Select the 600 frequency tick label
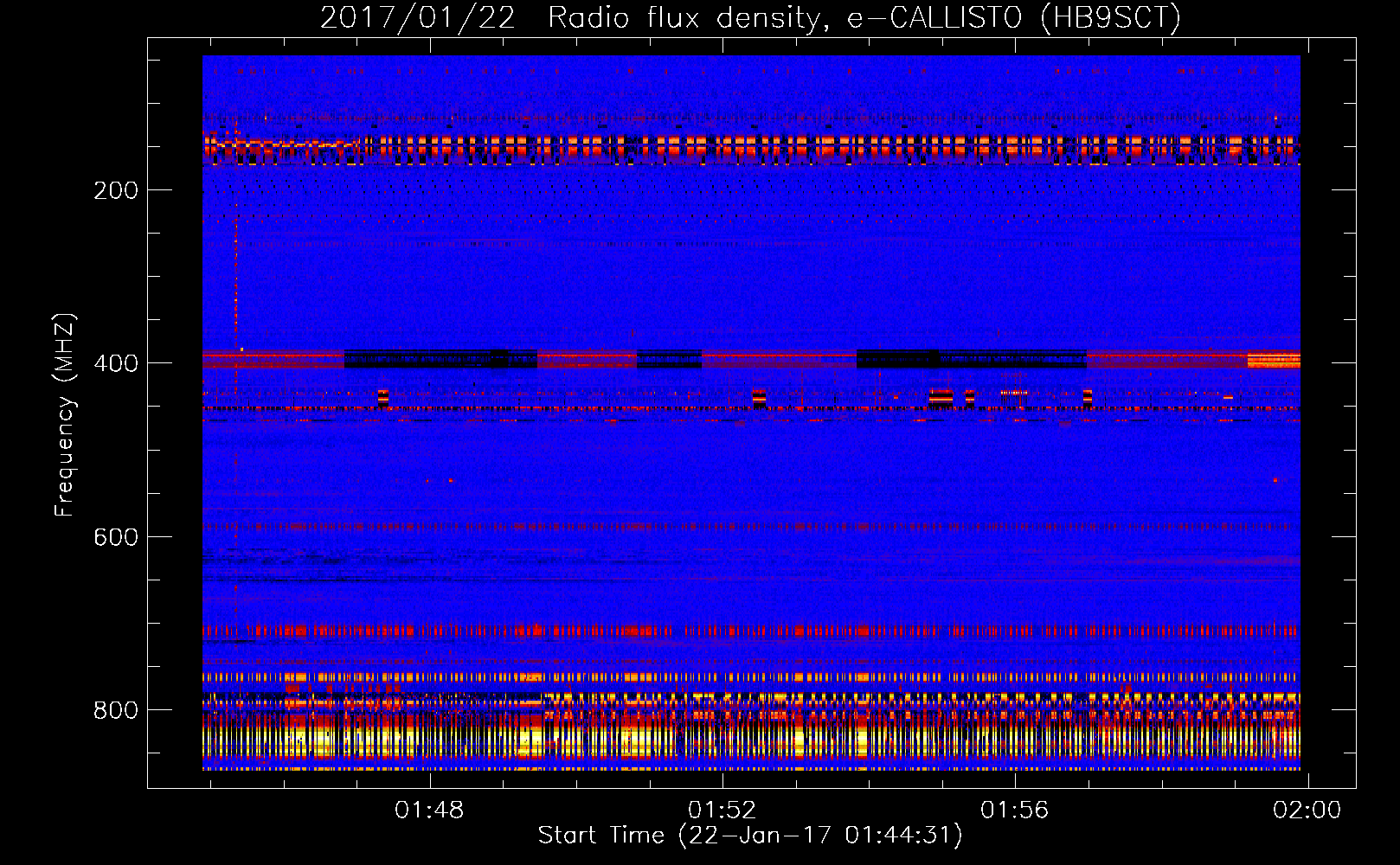Image resolution: width=1400 pixels, height=865 pixels. pos(116,537)
